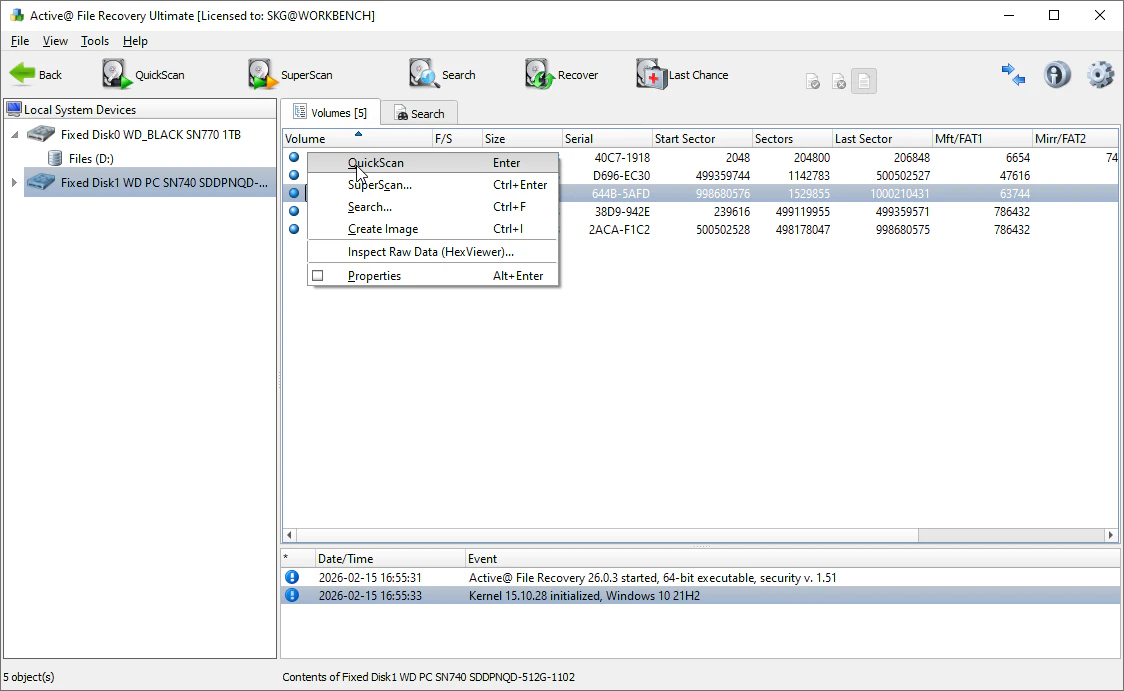Click the info about icon
The width and height of the screenshot is (1124, 691).
(x=1057, y=75)
